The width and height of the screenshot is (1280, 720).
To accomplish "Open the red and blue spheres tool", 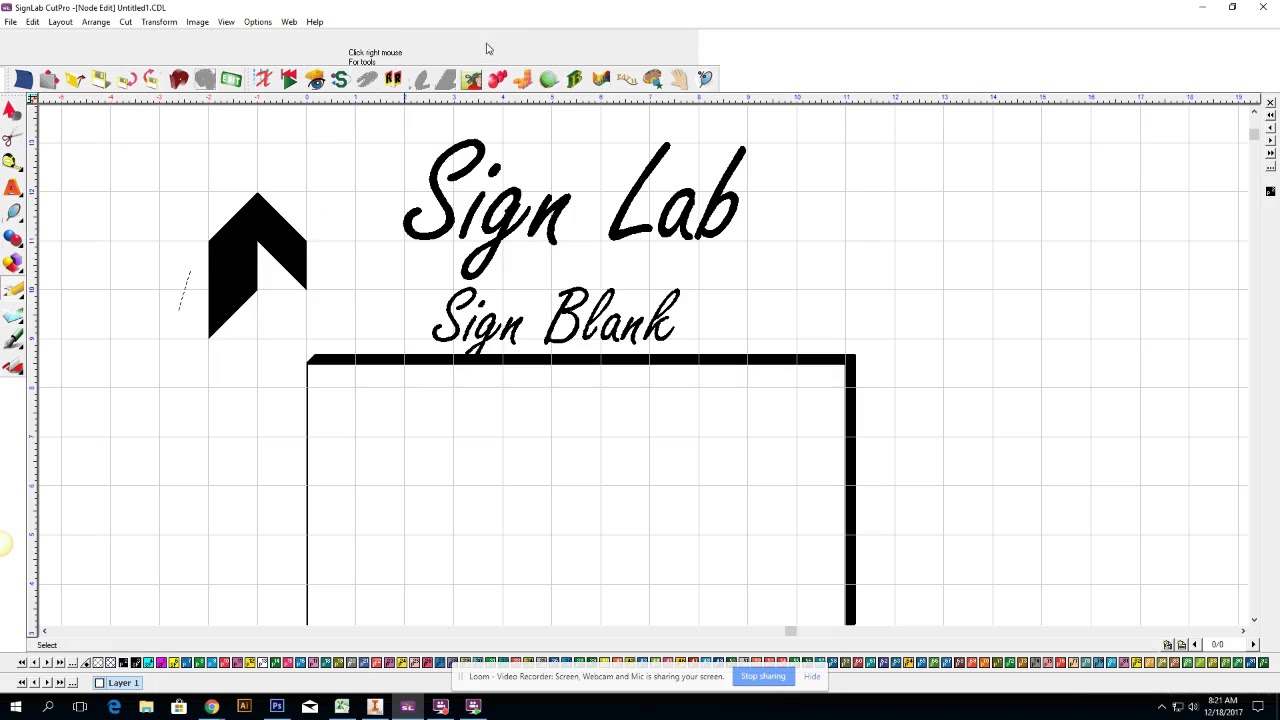I will (12, 239).
